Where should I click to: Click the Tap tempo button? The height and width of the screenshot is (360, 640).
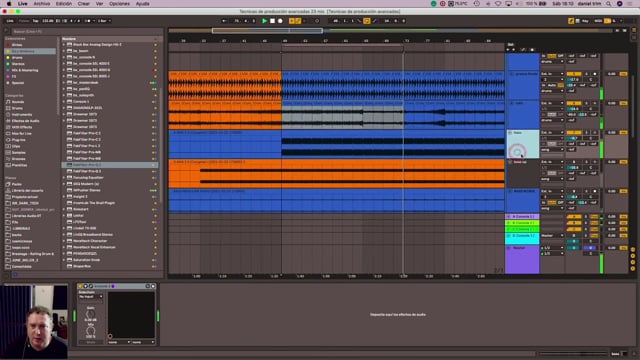(x=36, y=21)
